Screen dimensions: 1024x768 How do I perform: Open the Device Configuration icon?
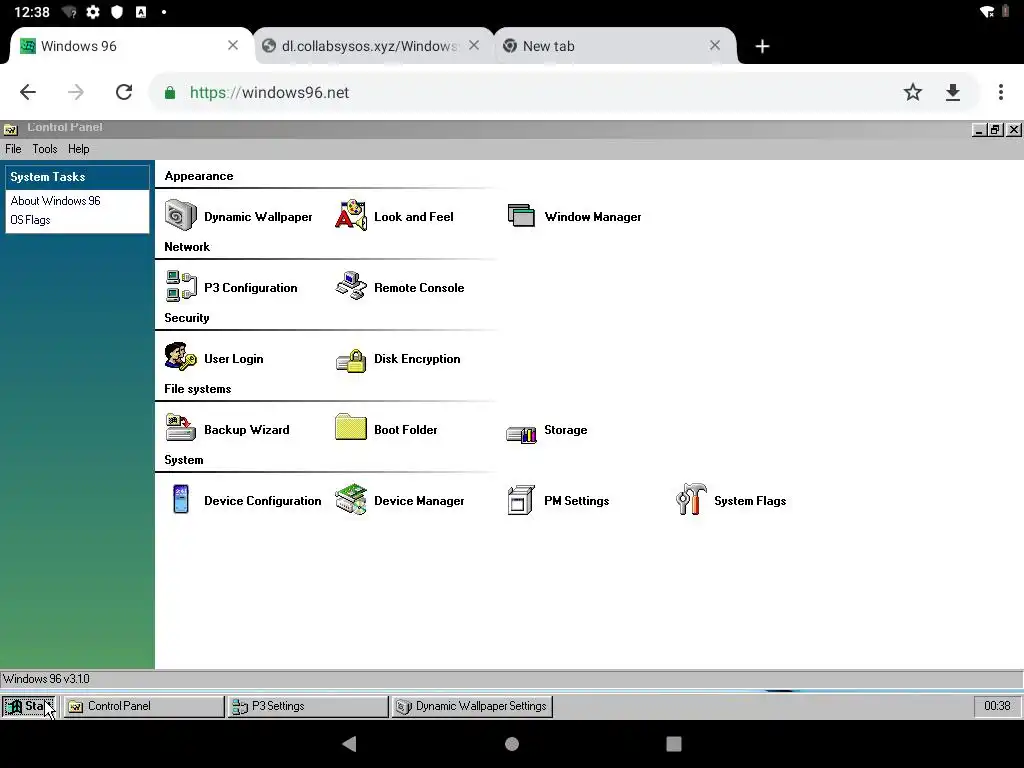coord(181,500)
